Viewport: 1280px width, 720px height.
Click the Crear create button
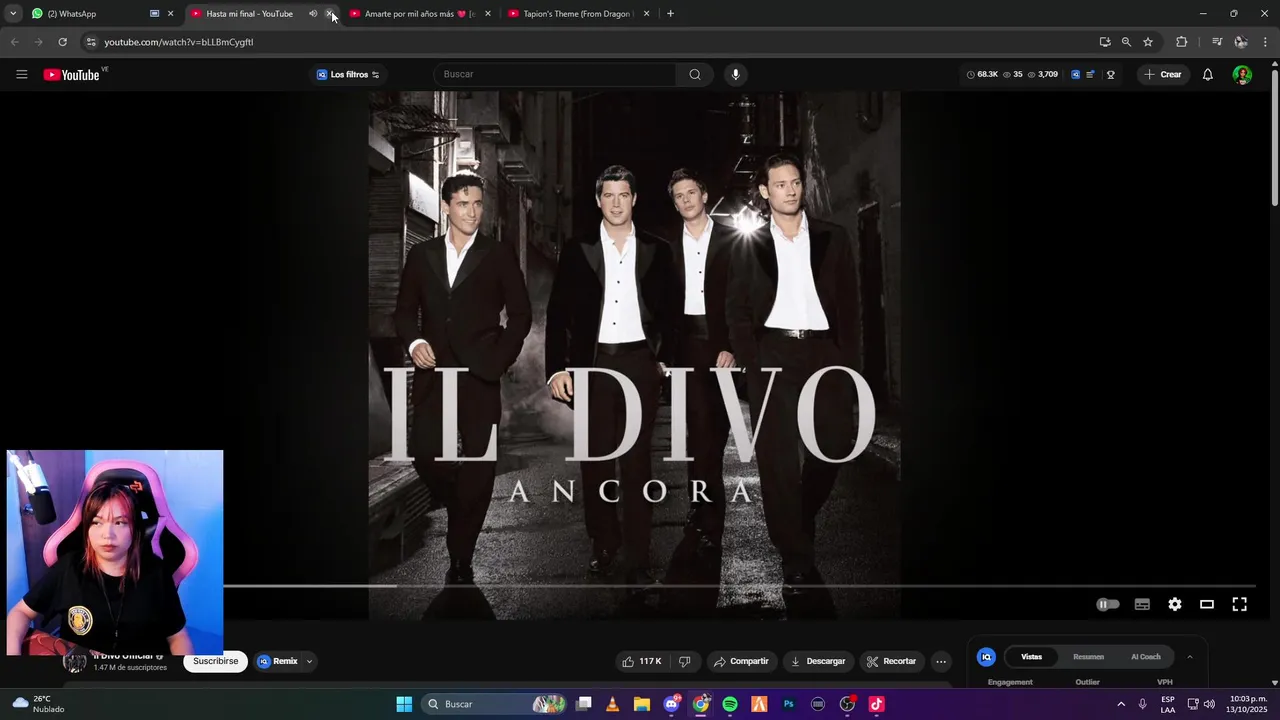click(x=1163, y=75)
